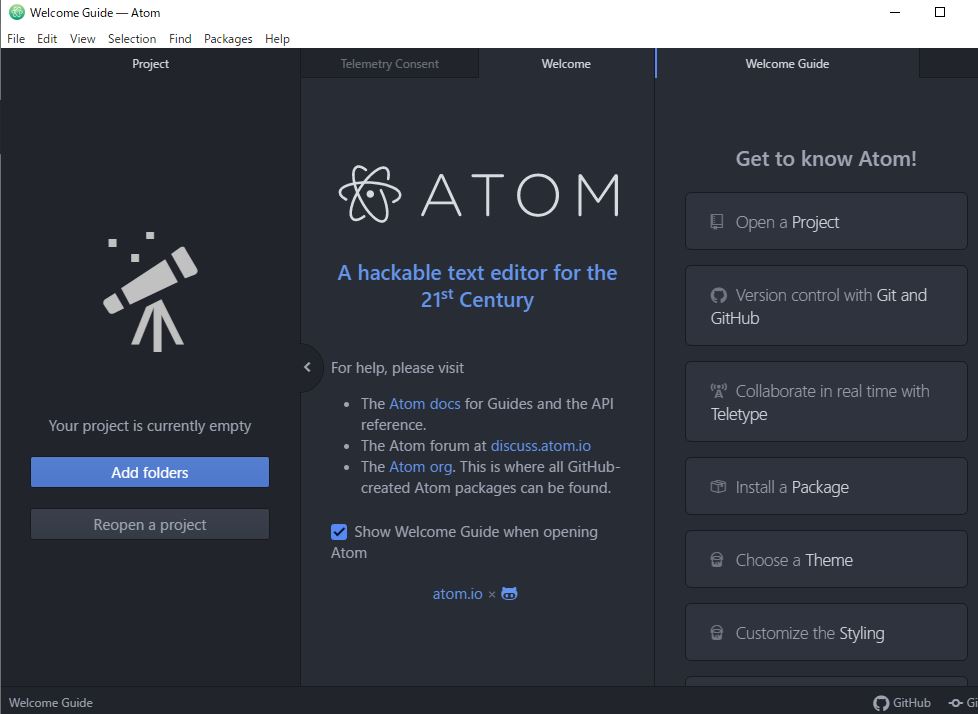Click GitHub label in status bar
Screen dimensions: 978x714
coord(912,703)
